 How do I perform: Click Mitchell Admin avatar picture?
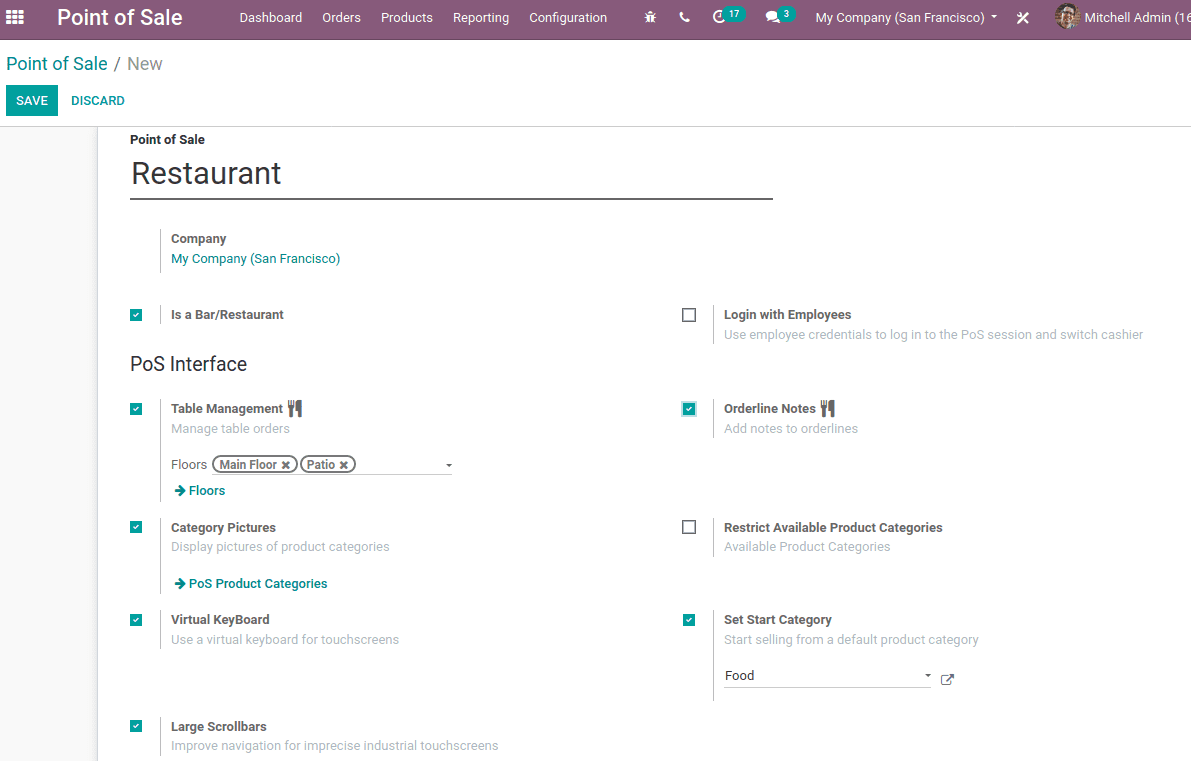tap(1067, 17)
